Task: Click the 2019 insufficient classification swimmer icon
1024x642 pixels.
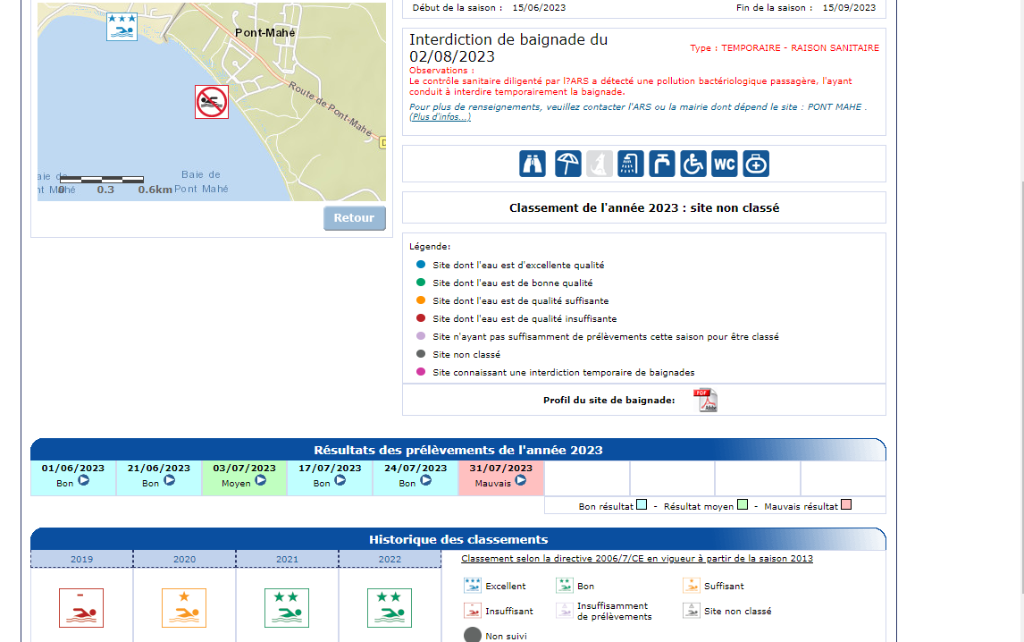Action: tap(81, 608)
